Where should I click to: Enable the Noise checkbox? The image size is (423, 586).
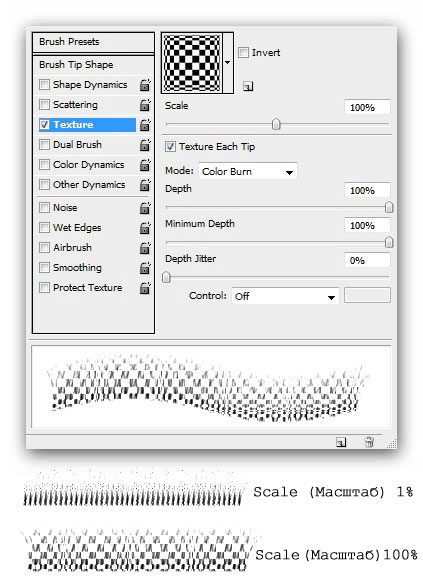click(x=44, y=207)
